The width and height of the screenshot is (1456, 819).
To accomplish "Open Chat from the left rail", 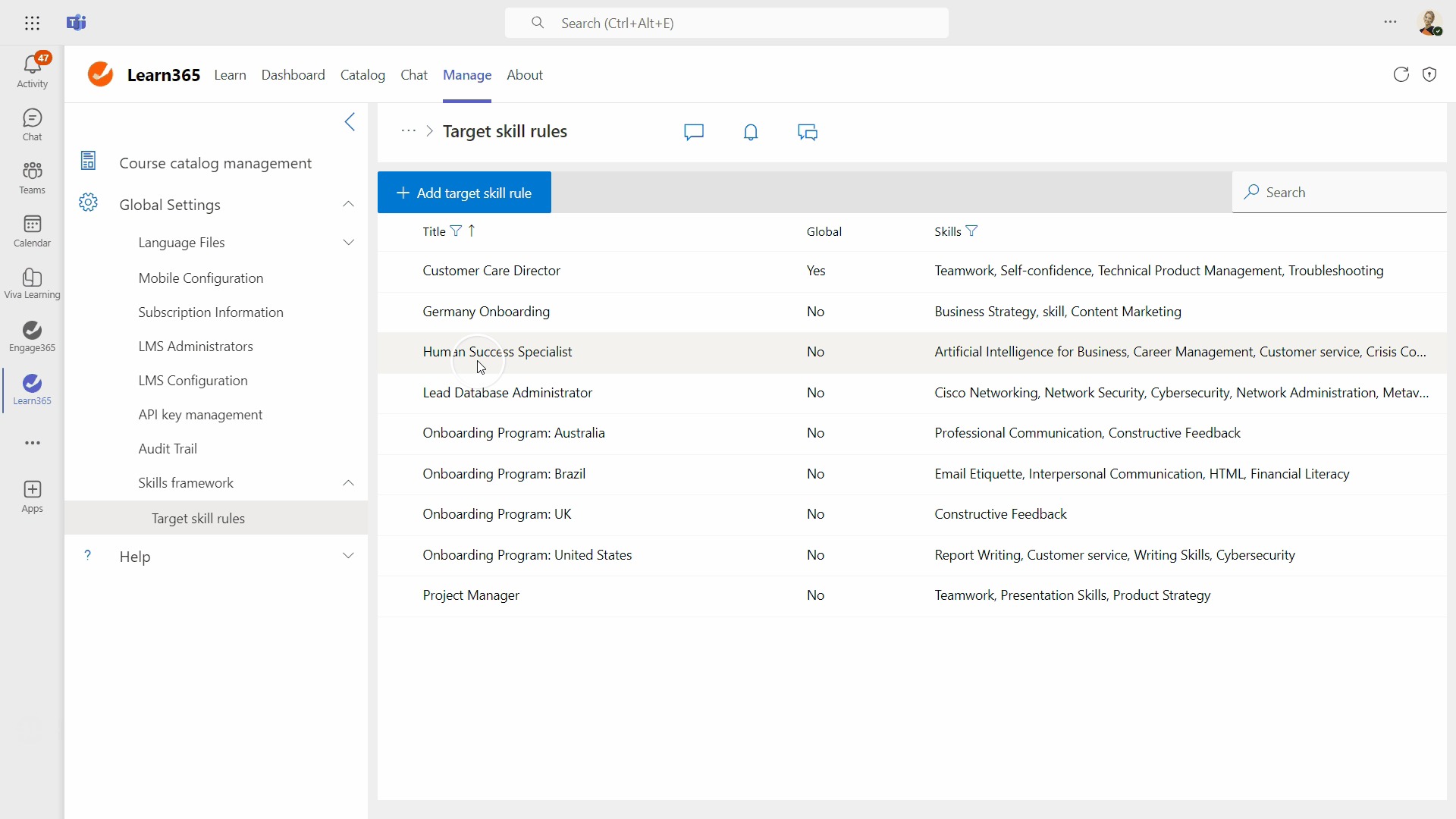I will 32,124.
